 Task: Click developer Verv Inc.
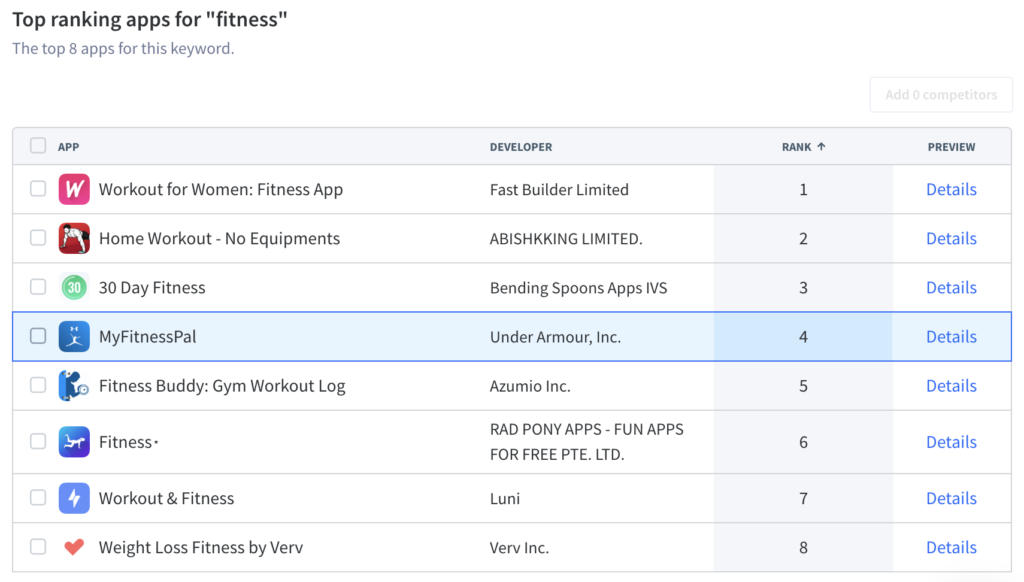(x=519, y=547)
